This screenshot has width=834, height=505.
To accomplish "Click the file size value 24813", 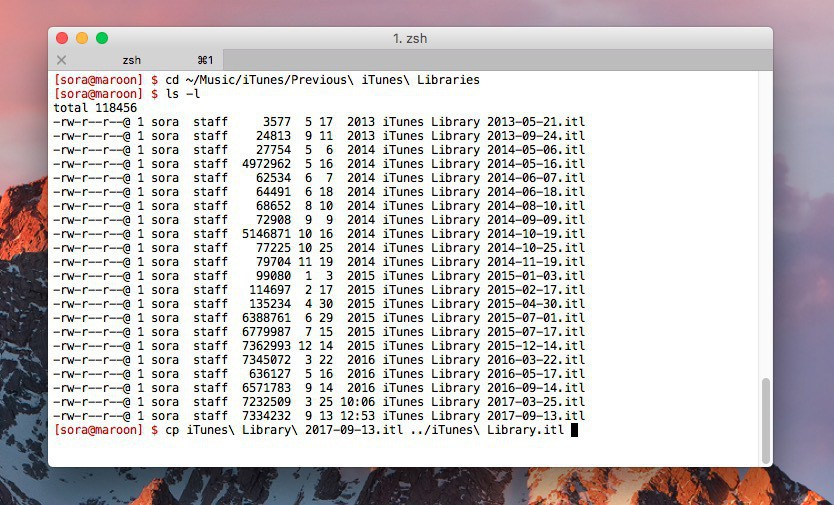I will (x=273, y=136).
